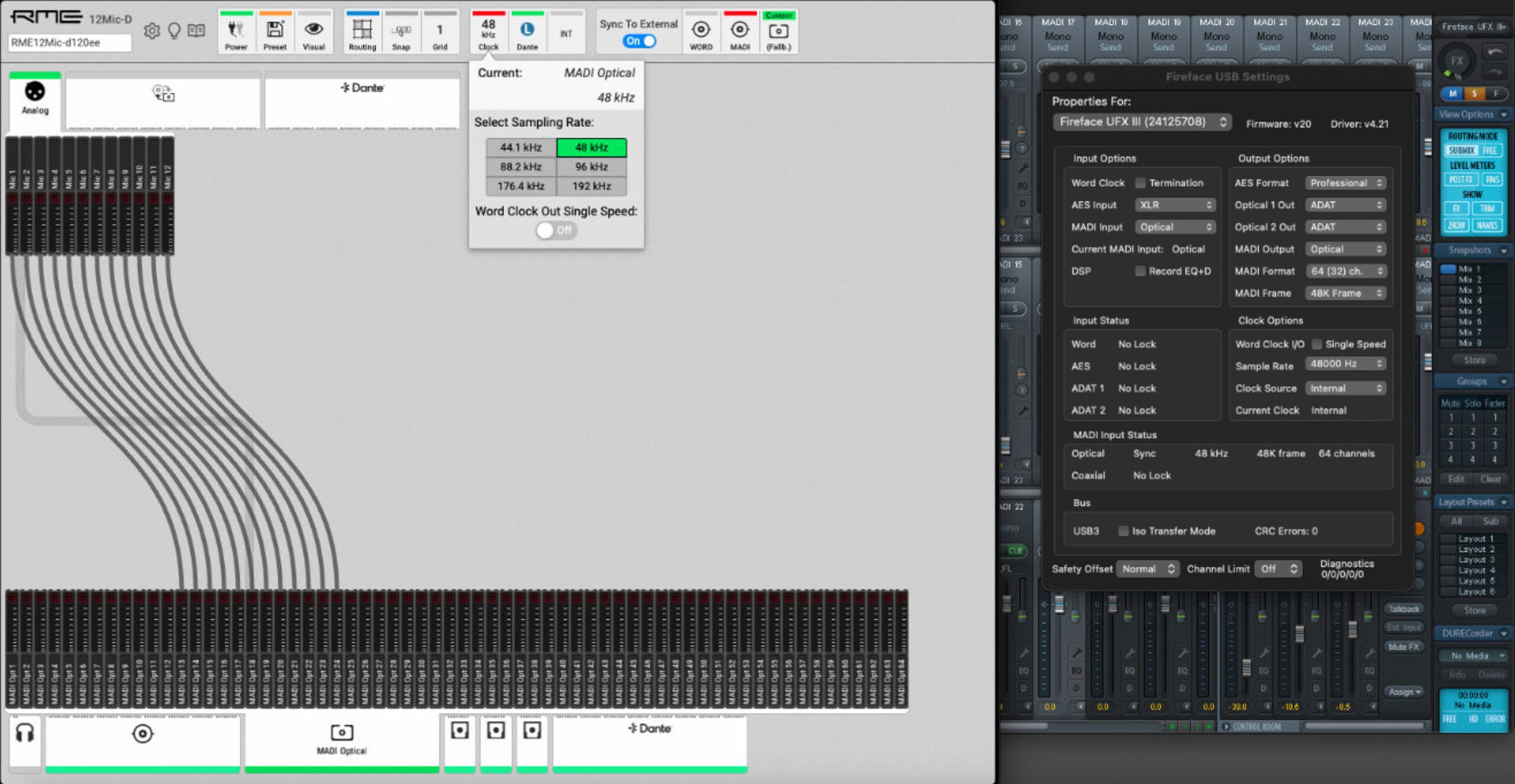The width and height of the screenshot is (1515, 784).
Task: Check the Record EQ+D DSP checkbox
Action: (x=1140, y=271)
